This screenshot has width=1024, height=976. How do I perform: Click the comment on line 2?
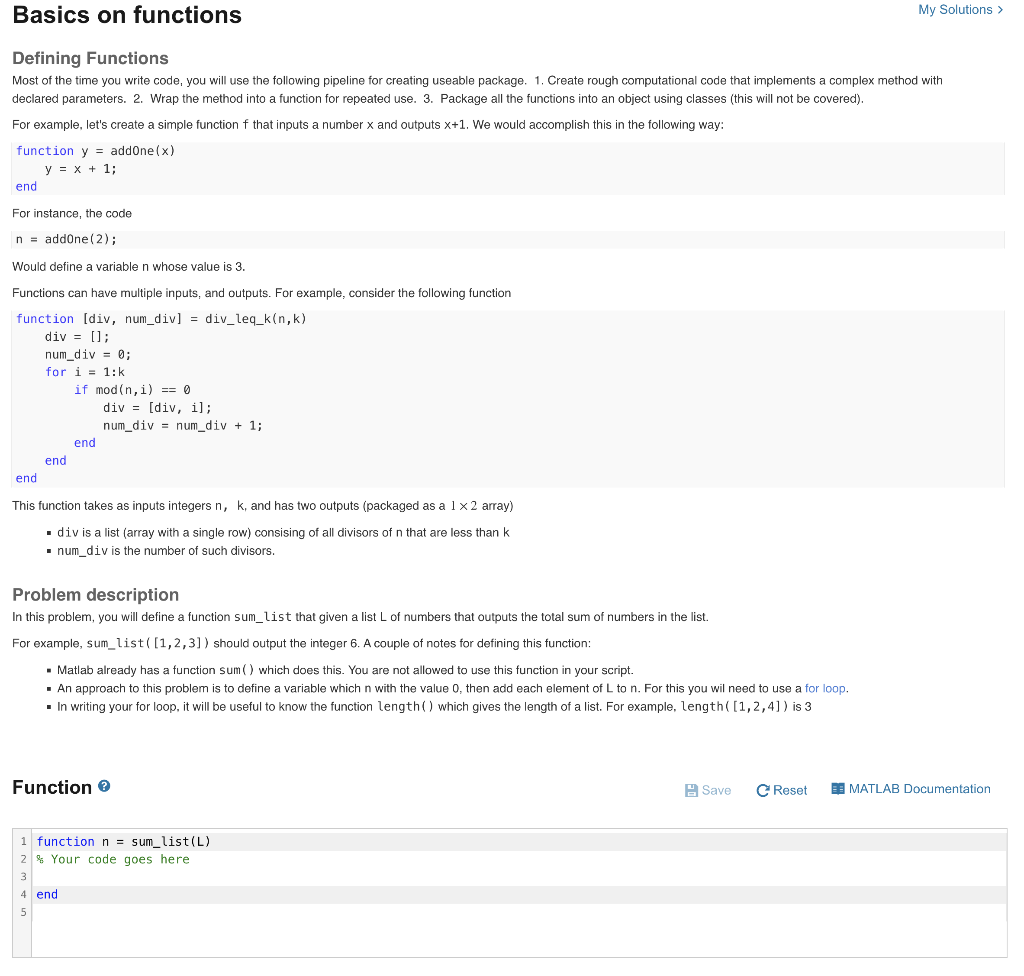pos(113,859)
